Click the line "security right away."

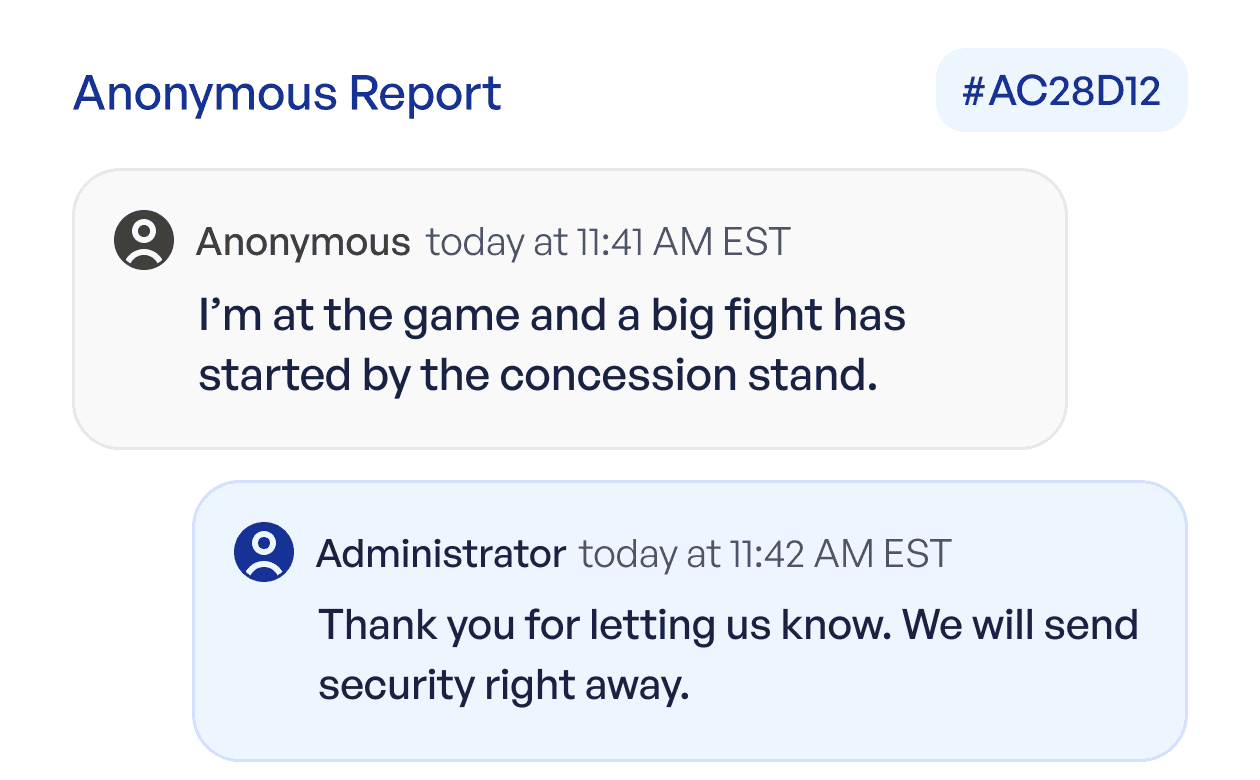504,686
